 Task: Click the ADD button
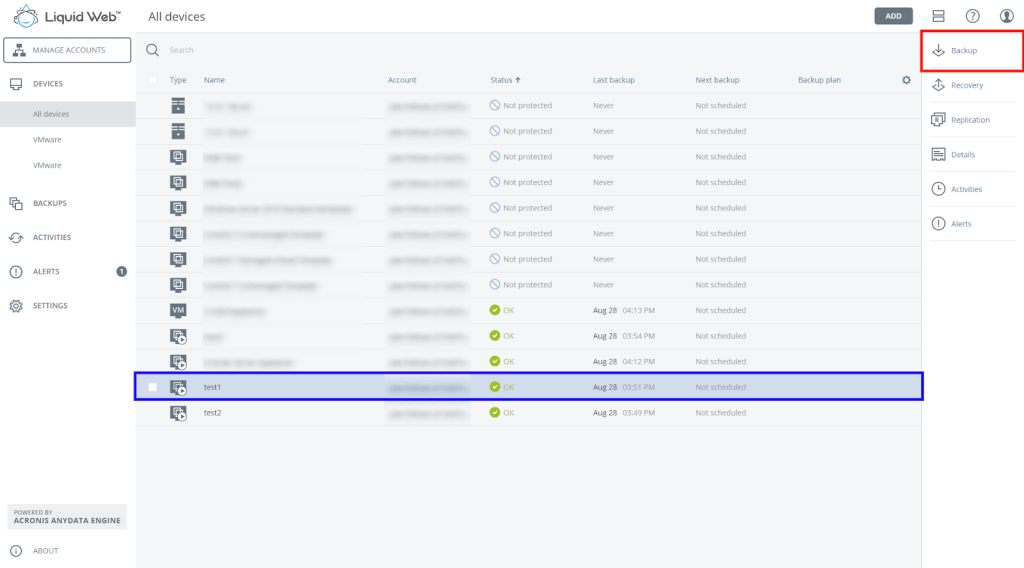(893, 16)
